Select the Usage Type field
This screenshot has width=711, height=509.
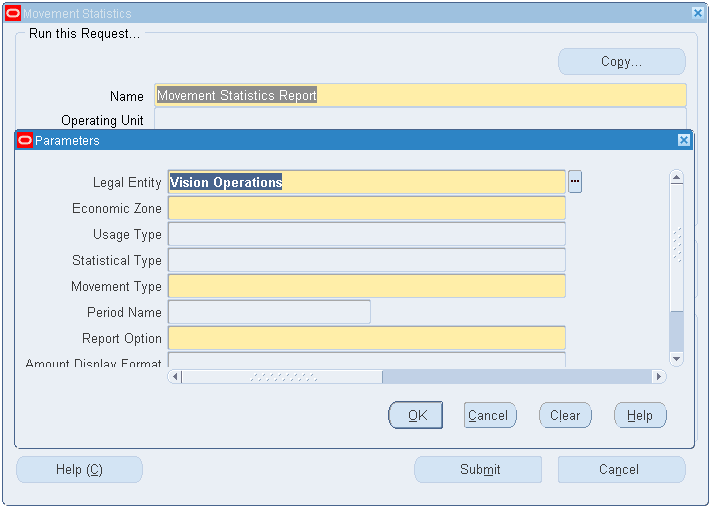pos(366,234)
